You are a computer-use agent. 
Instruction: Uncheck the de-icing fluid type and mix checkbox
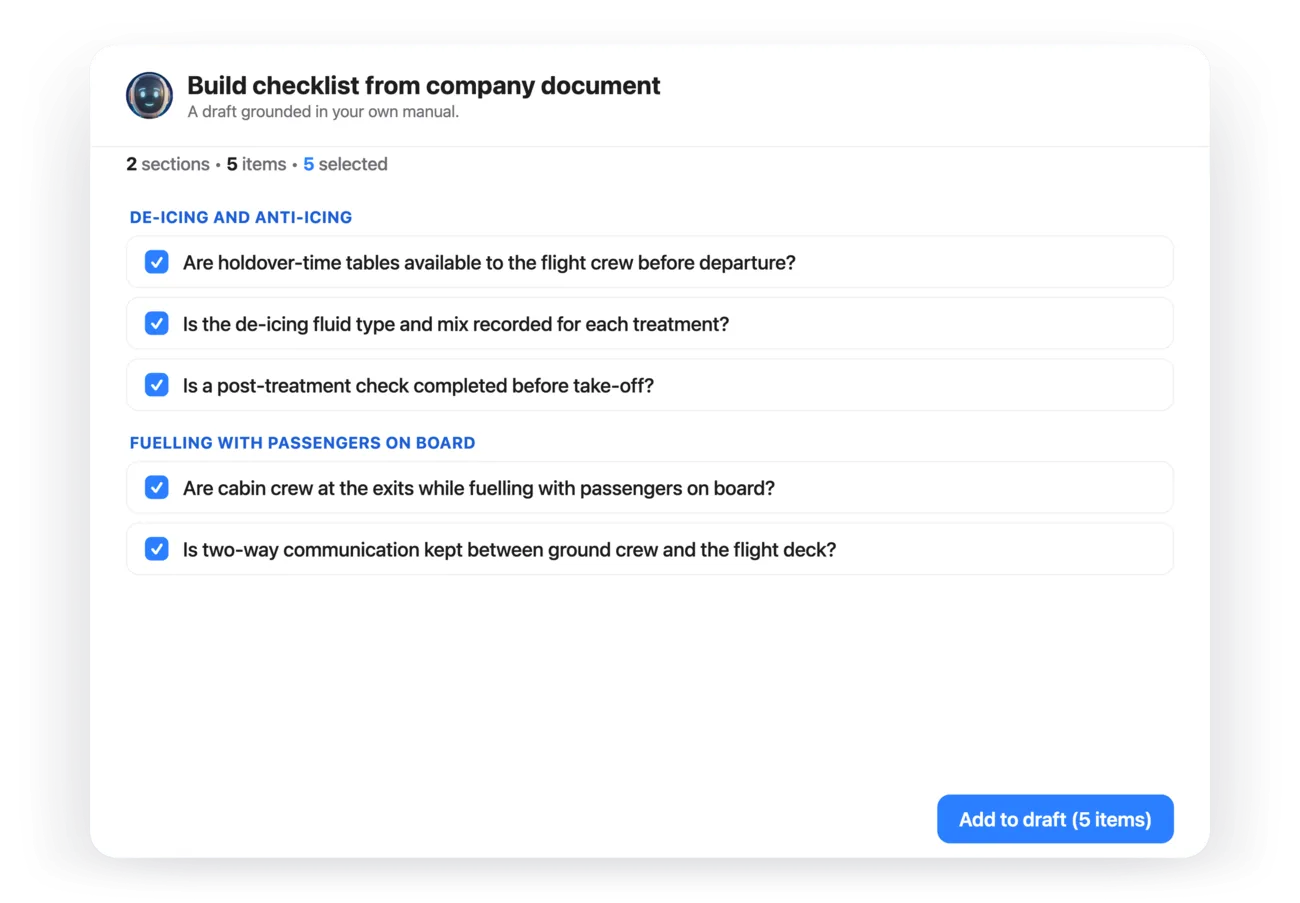pyautogui.click(x=157, y=324)
